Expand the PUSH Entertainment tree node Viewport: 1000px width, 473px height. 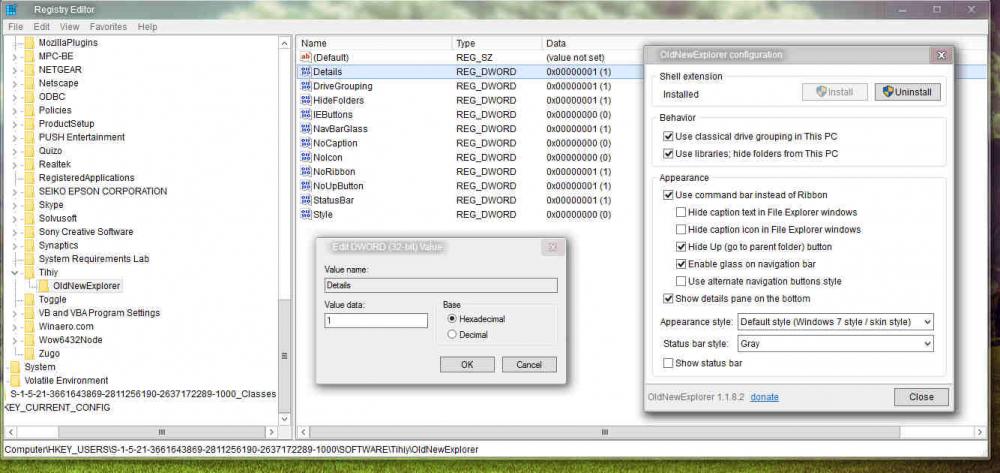click(x=14, y=137)
